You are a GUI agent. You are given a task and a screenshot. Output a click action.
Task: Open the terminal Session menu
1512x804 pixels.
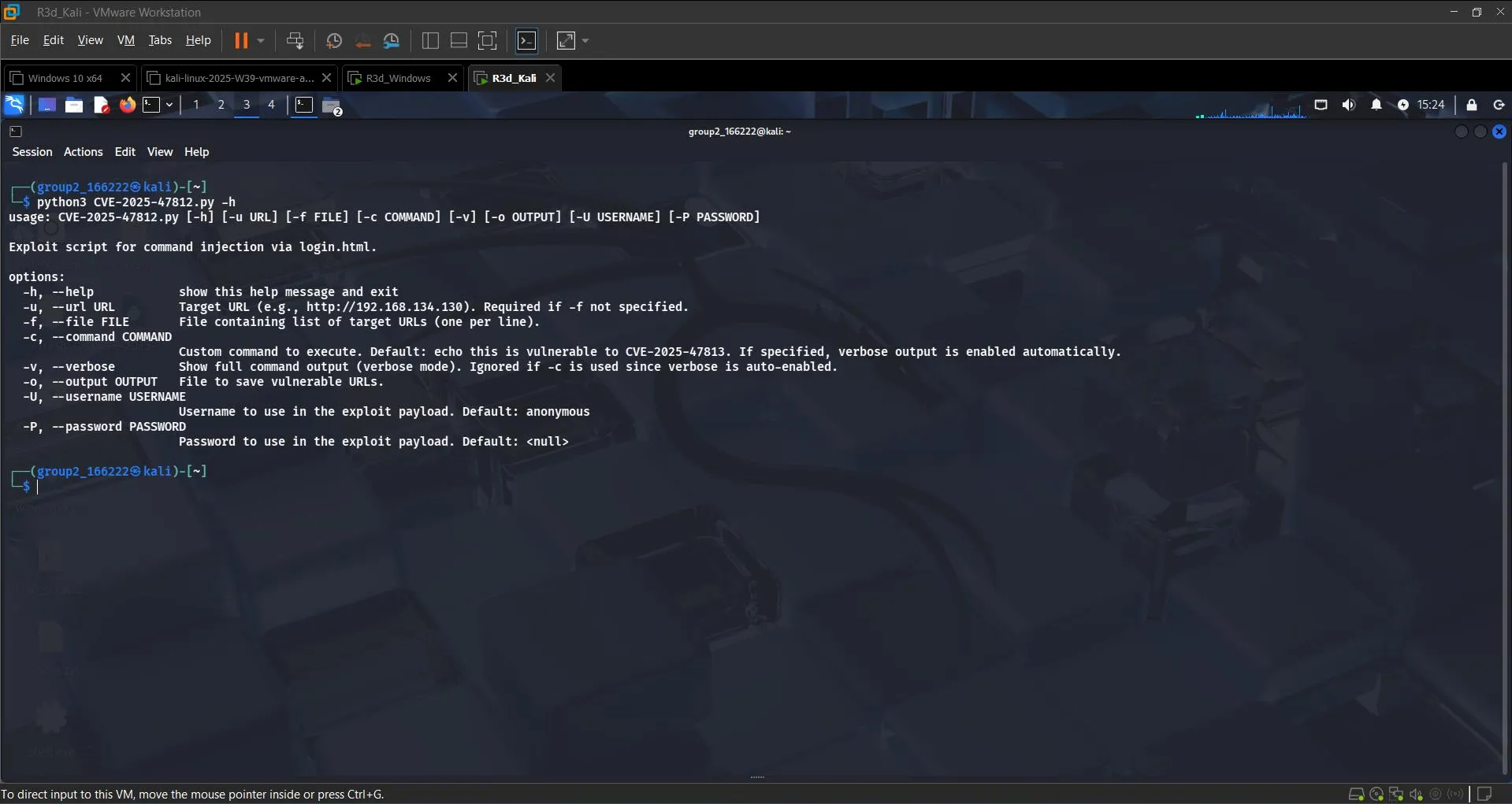click(x=32, y=152)
